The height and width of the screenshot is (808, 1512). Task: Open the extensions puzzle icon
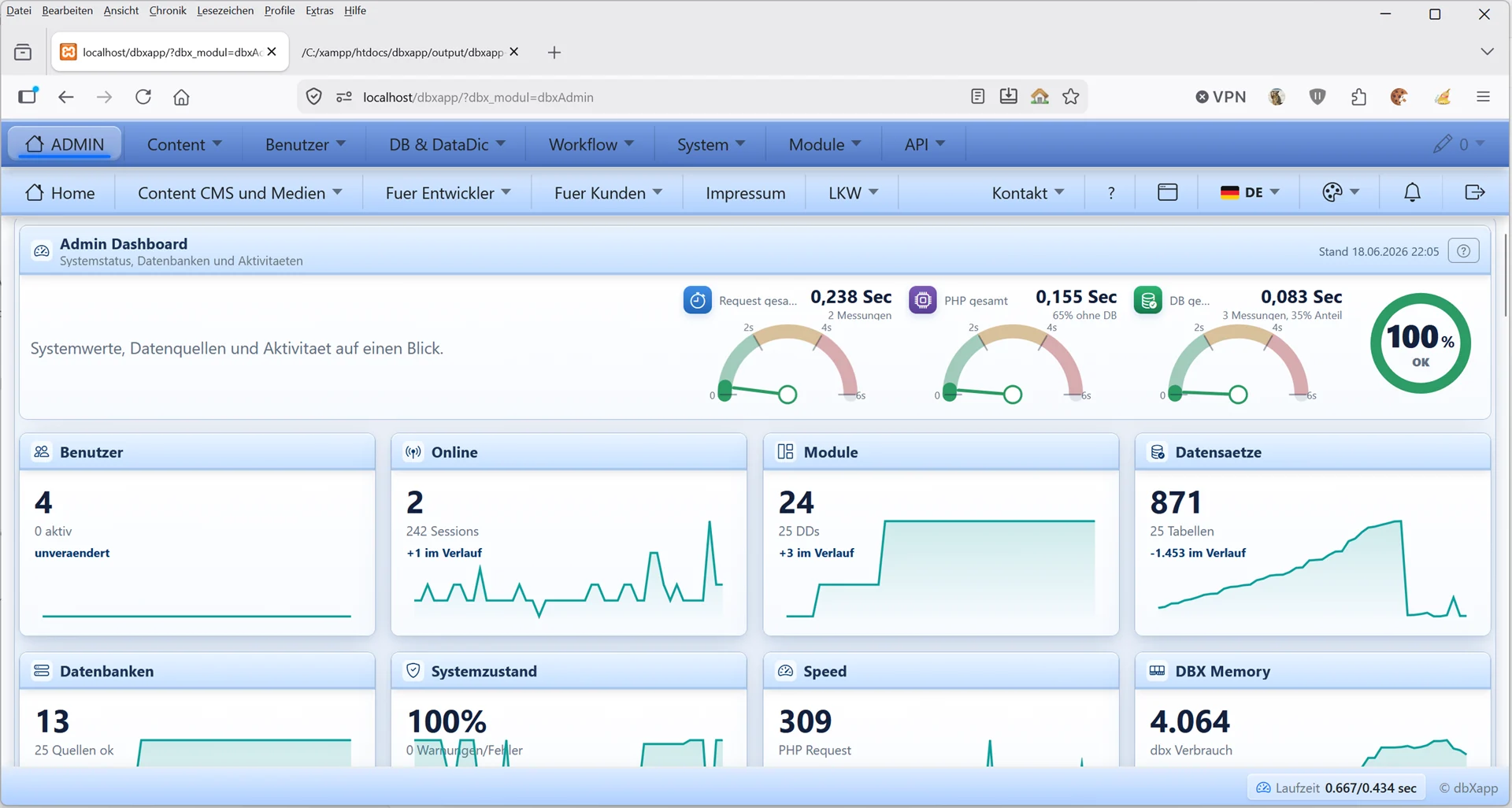click(x=1358, y=97)
